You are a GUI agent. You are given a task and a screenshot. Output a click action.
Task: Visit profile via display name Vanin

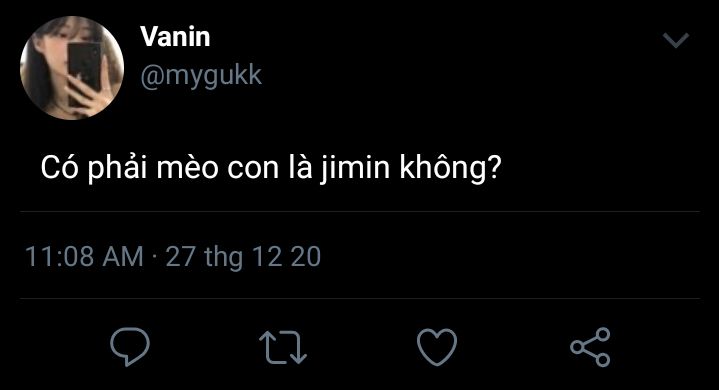pyautogui.click(x=175, y=36)
